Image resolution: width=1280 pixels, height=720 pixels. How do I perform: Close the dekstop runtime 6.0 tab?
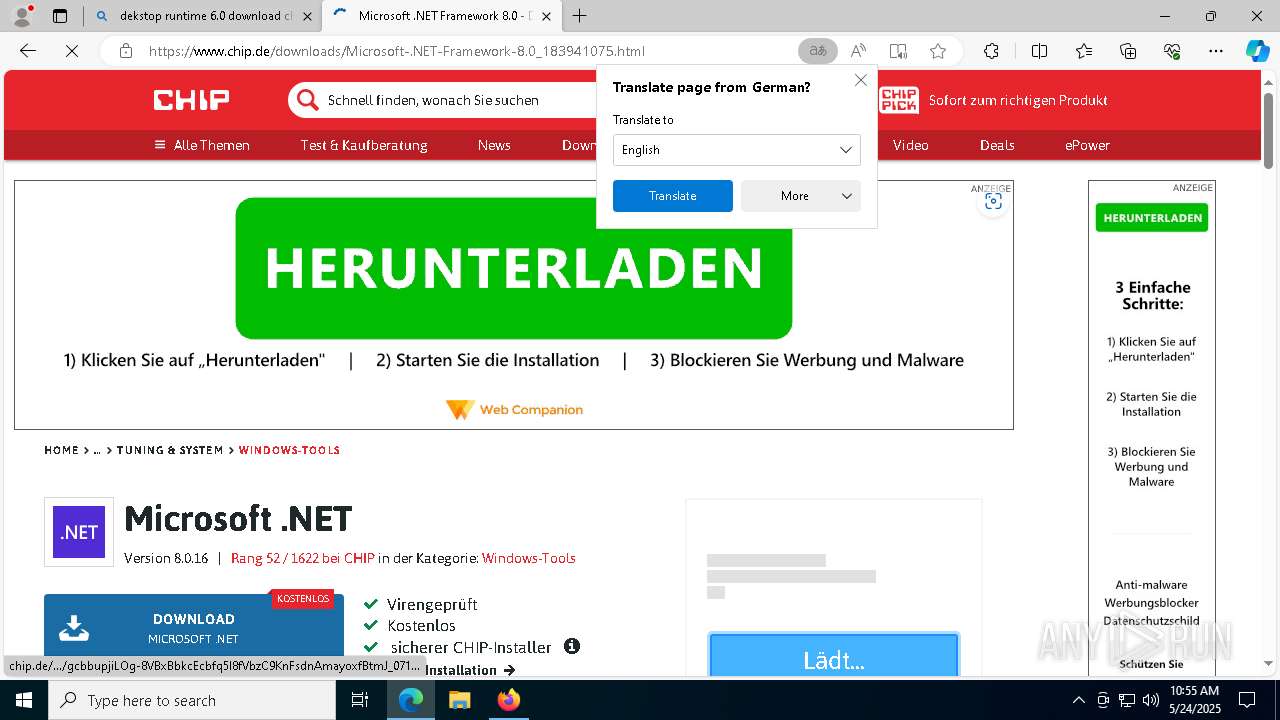(308, 16)
